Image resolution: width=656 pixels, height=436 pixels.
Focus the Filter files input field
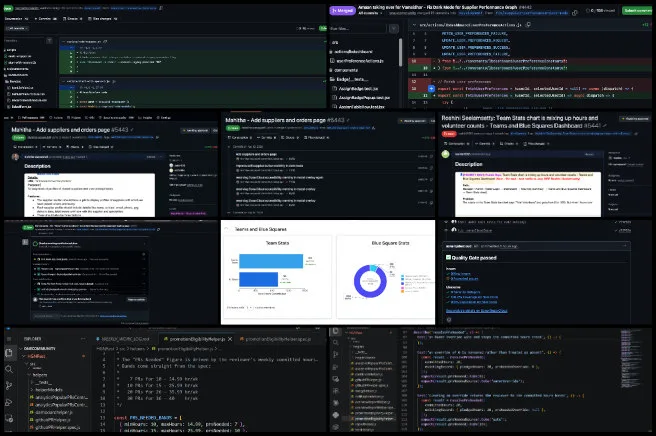click(358, 28)
